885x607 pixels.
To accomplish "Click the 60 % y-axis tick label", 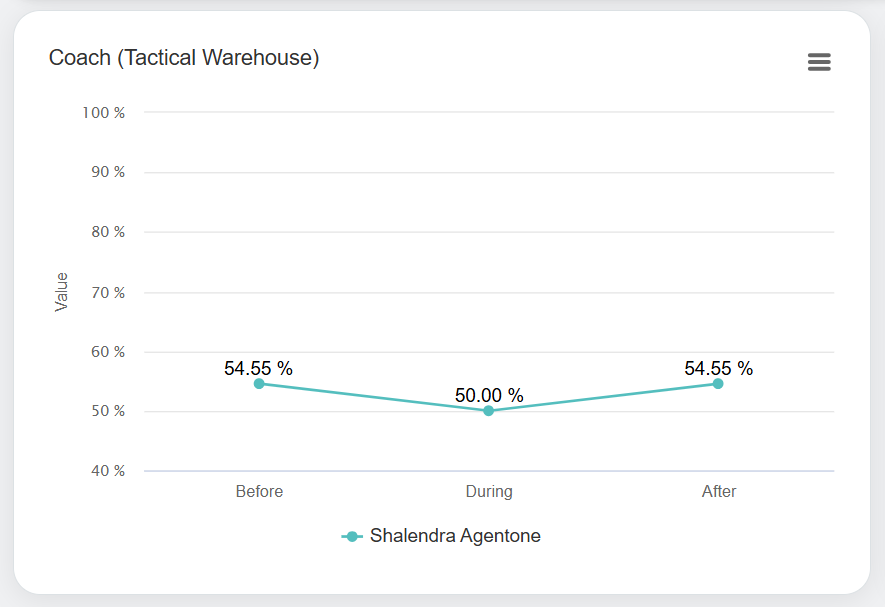I will (107, 352).
